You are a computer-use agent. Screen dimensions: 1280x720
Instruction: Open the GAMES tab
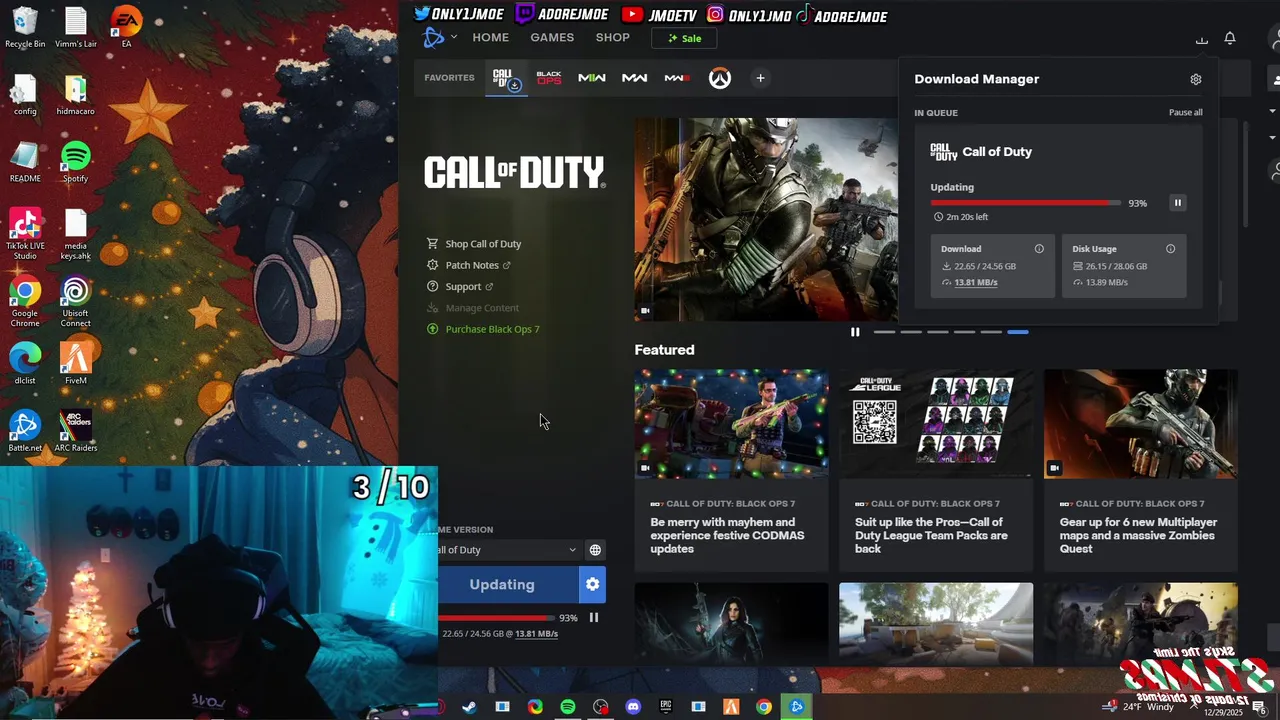click(x=552, y=38)
